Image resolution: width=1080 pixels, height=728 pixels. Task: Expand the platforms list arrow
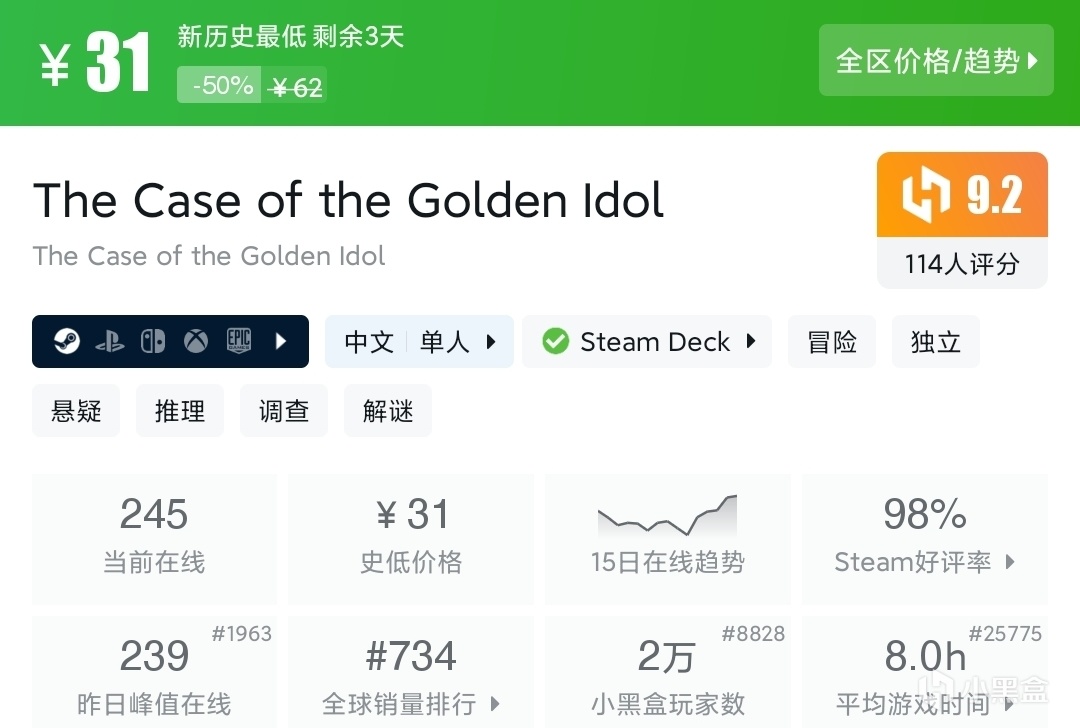pyautogui.click(x=281, y=342)
